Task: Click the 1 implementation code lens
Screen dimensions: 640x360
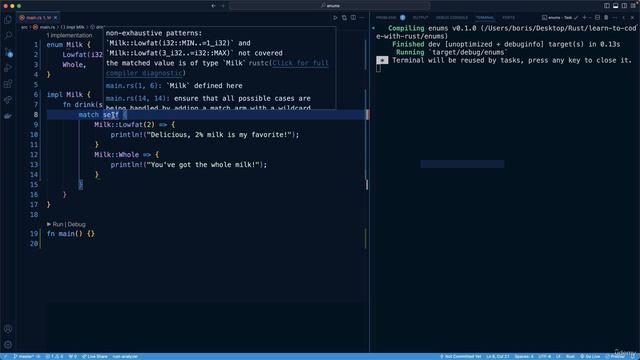Action: [69, 35]
